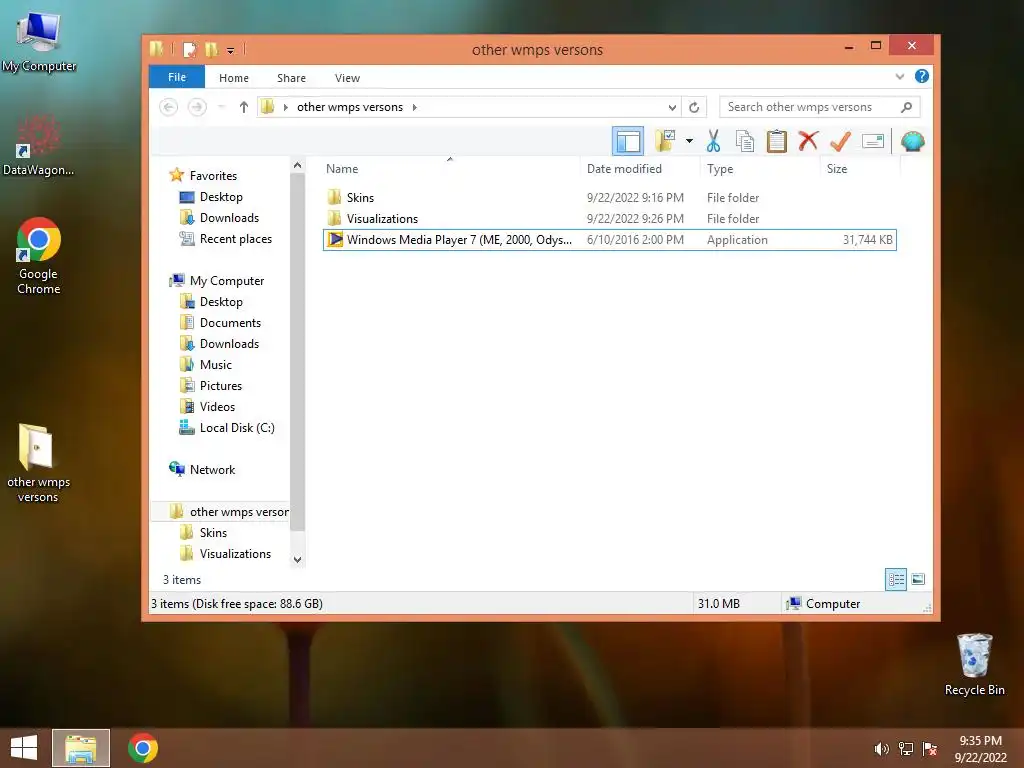This screenshot has height=768, width=1024.
Task: Open the File menu tab
Action: click(177, 77)
